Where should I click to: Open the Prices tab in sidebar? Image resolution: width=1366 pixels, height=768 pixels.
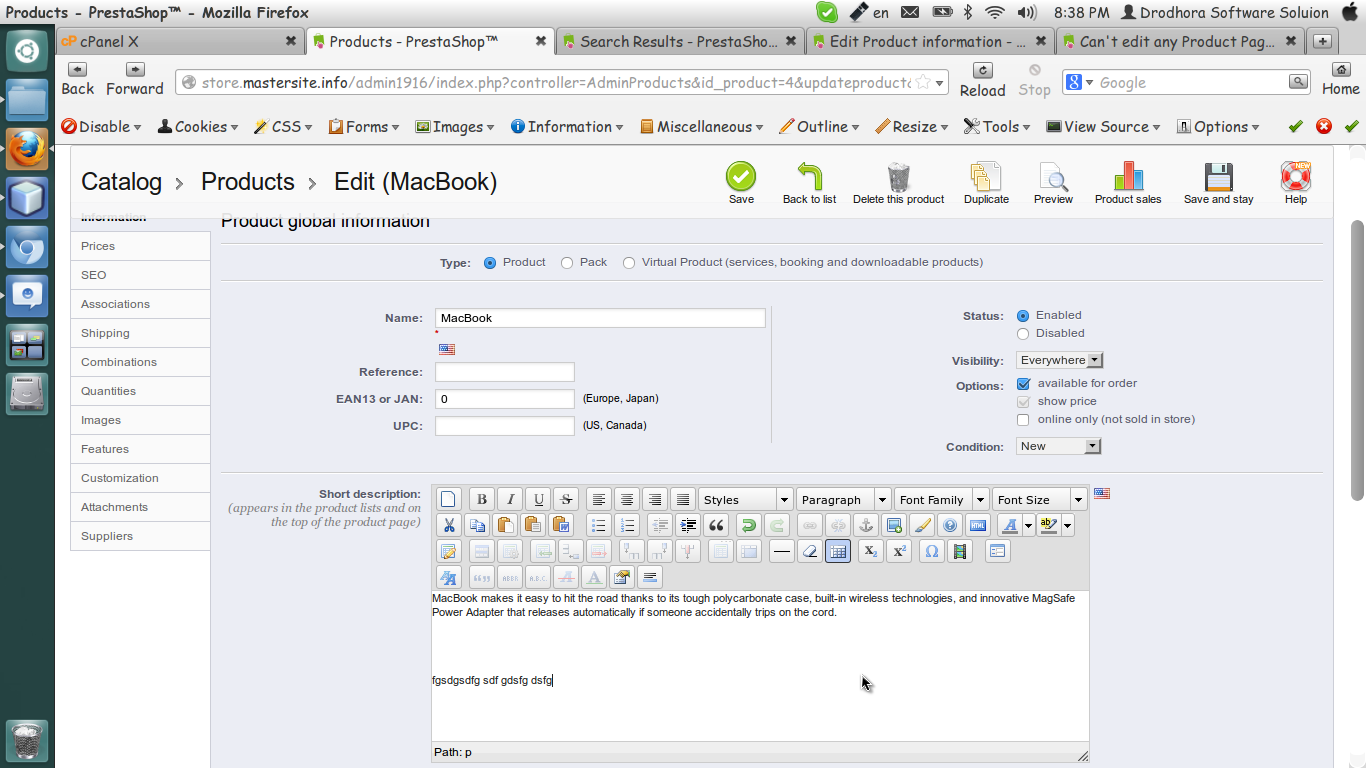click(140, 246)
